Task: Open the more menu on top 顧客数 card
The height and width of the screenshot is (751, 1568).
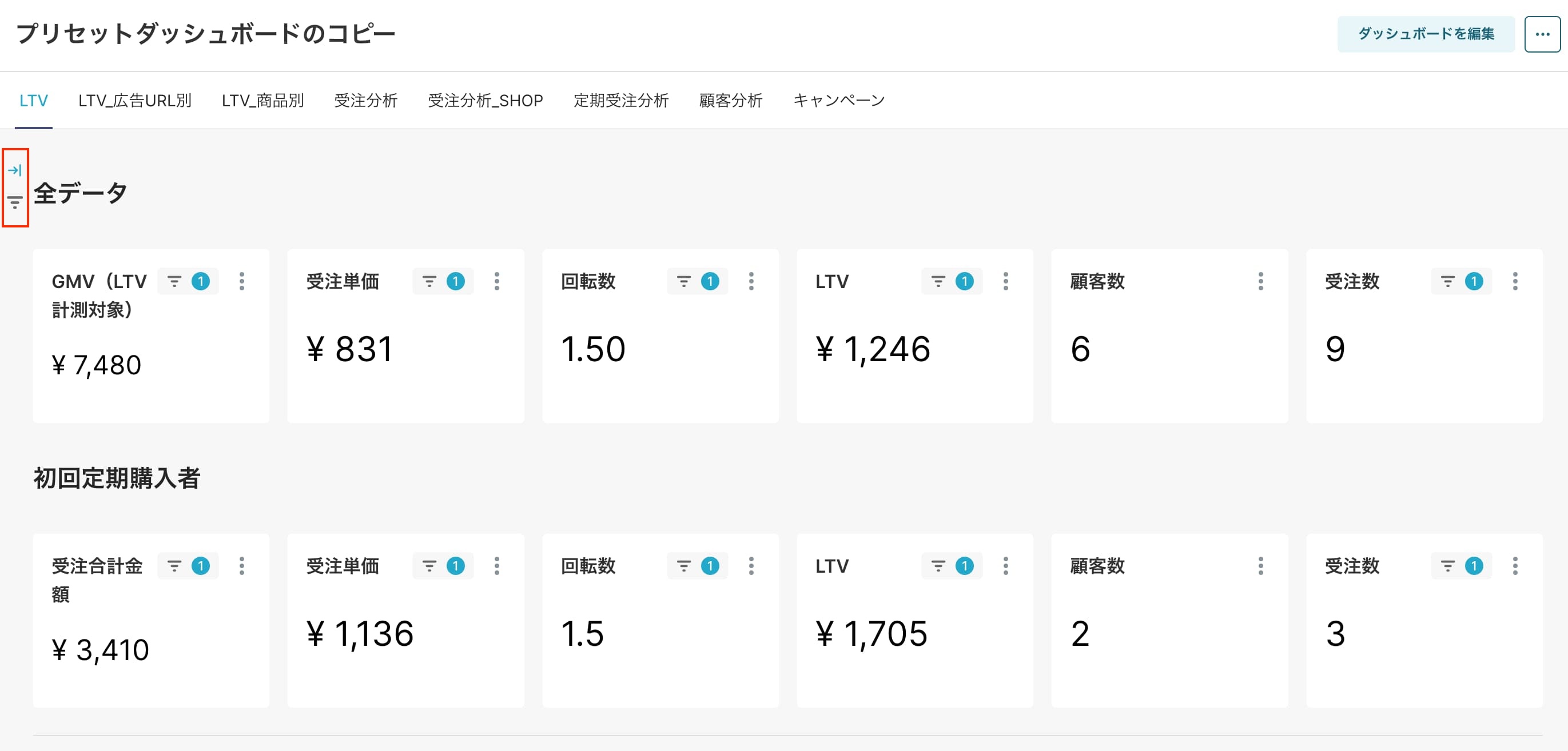Action: point(1260,281)
